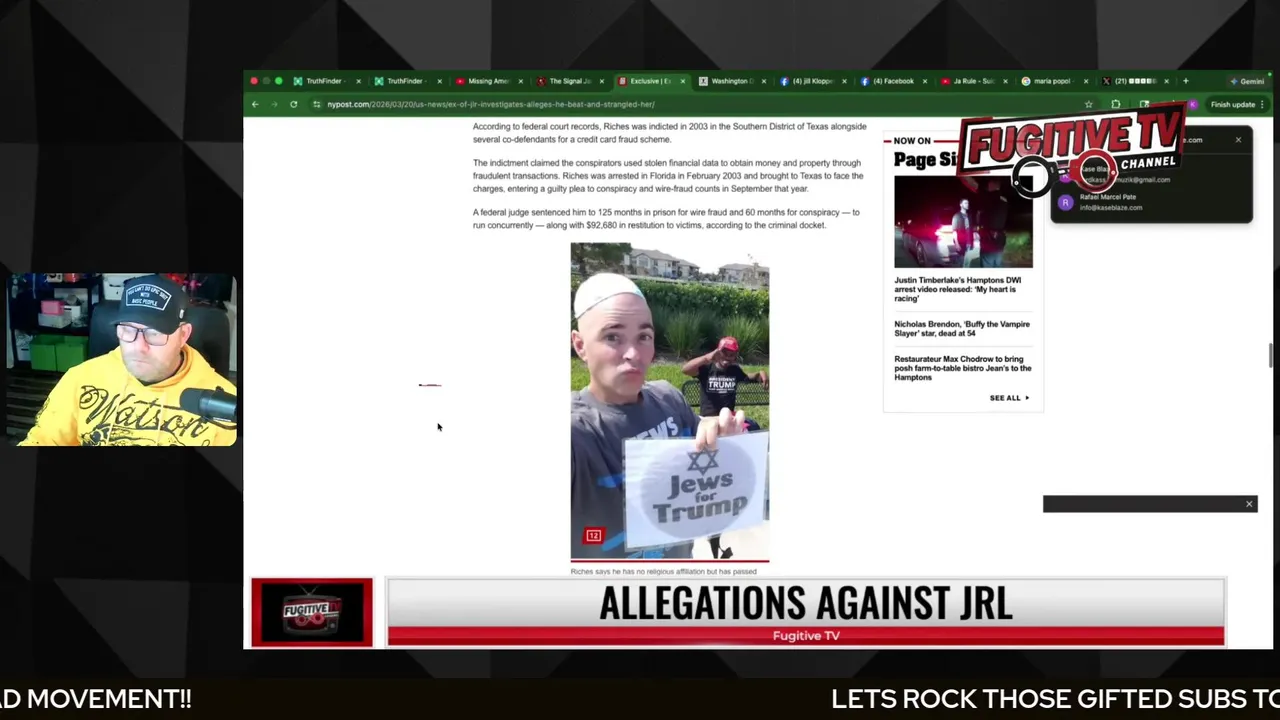Click the photo caption 'Riches says he has no religious affiliation'

point(663,571)
